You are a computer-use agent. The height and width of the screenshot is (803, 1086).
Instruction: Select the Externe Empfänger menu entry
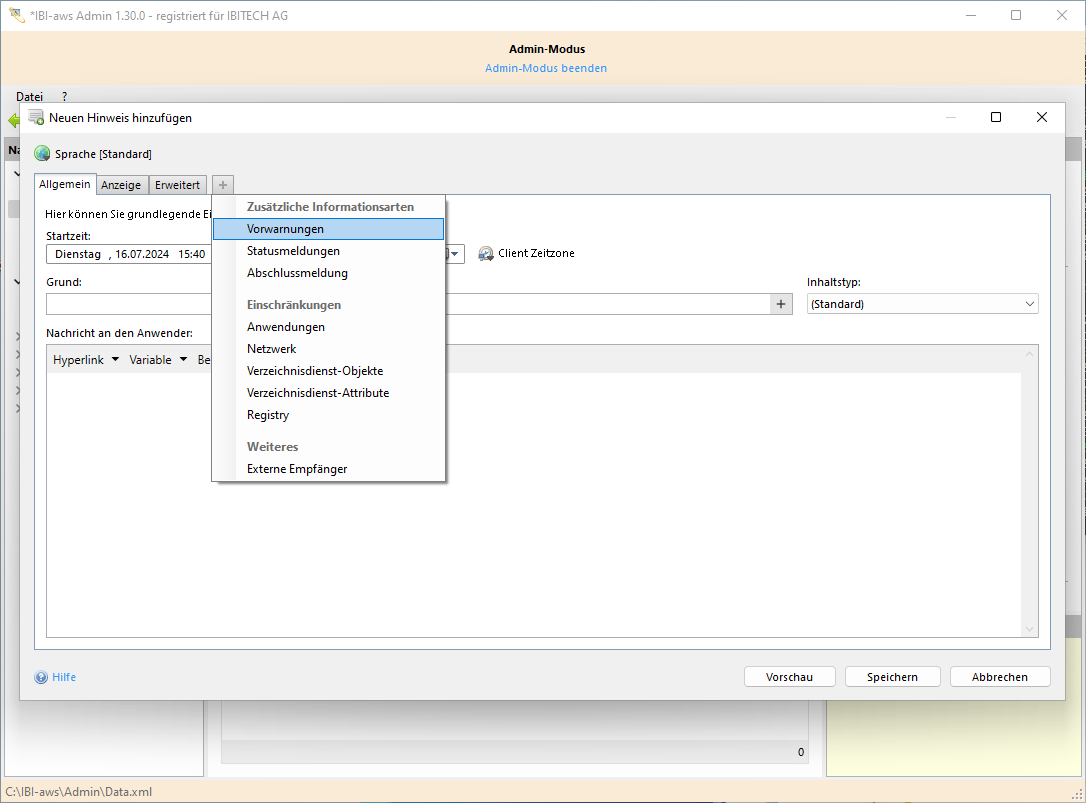point(297,469)
